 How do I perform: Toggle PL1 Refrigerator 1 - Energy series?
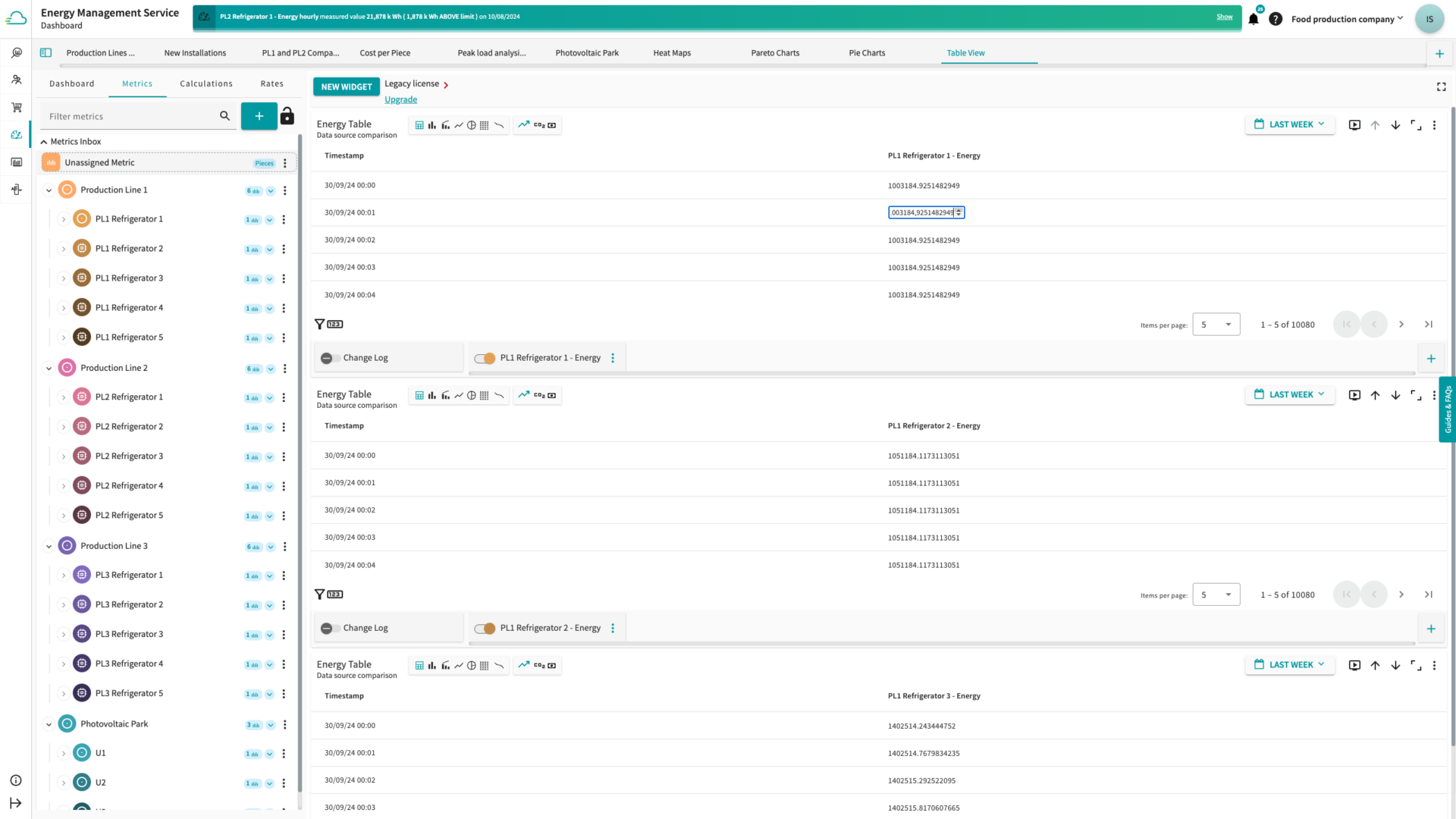click(x=485, y=359)
